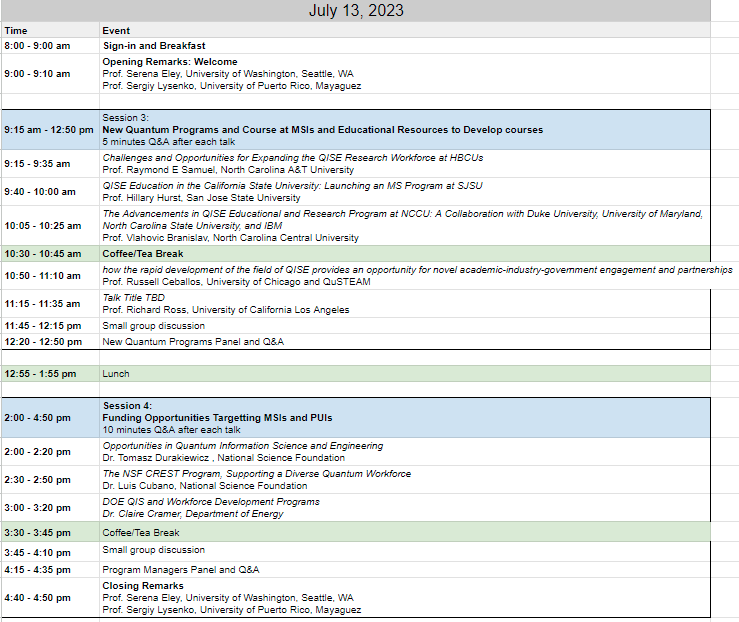
Task: Click 'Prof. Russell Ceballos' speaker line
Action: point(236,282)
